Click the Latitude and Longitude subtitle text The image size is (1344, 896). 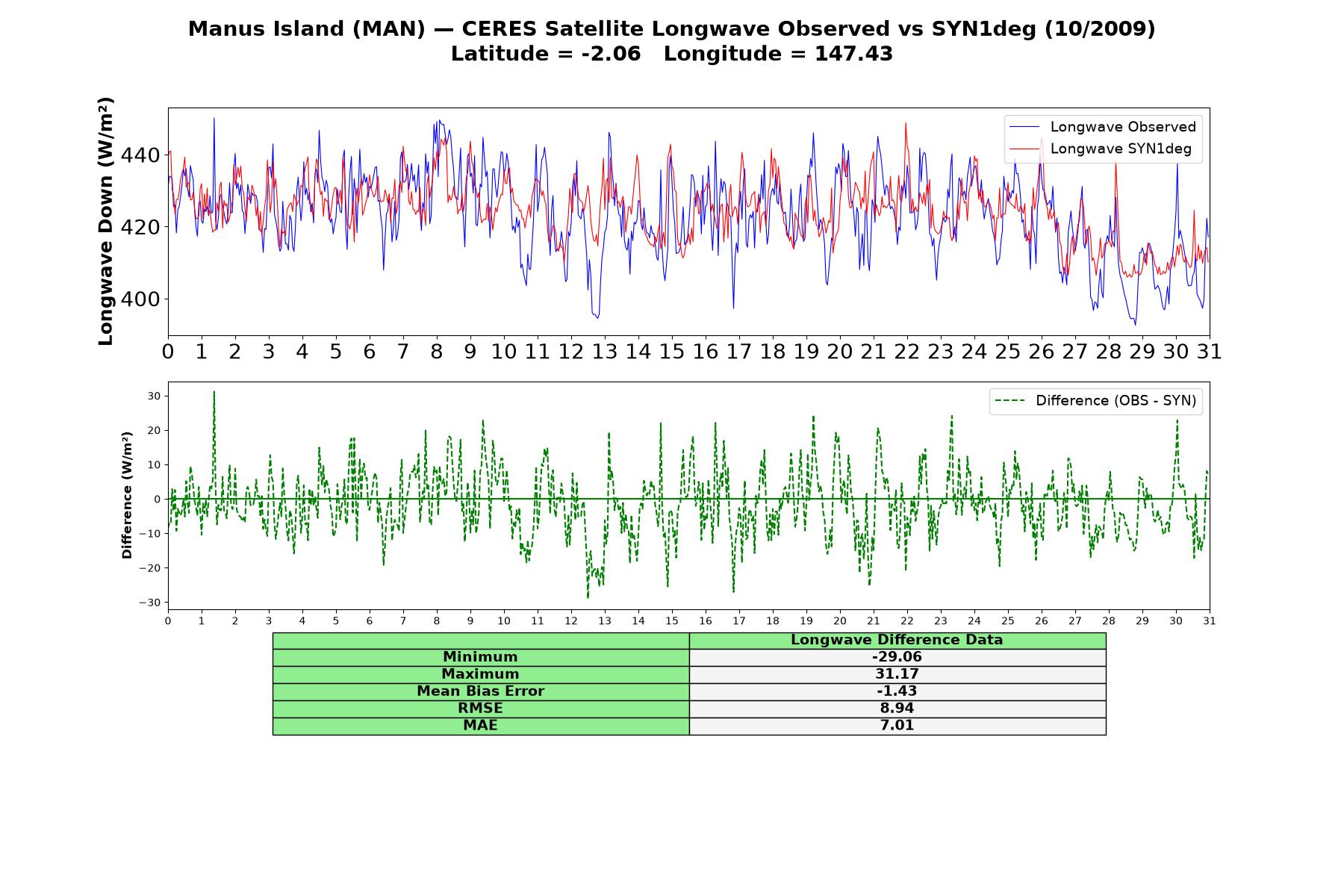click(x=672, y=54)
